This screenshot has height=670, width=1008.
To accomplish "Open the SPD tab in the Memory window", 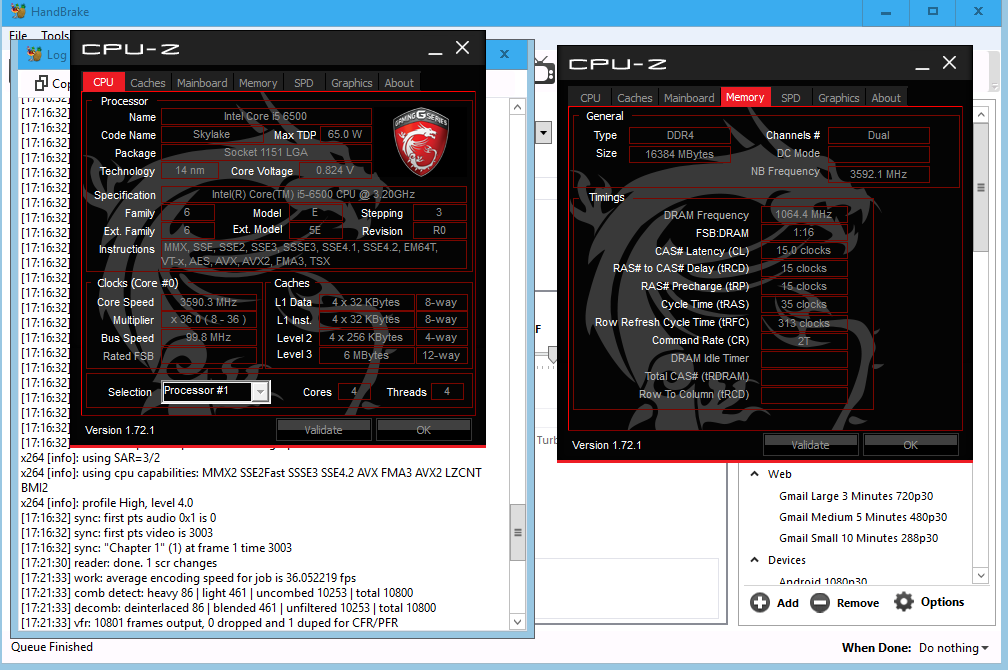I will (x=790, y=98).
